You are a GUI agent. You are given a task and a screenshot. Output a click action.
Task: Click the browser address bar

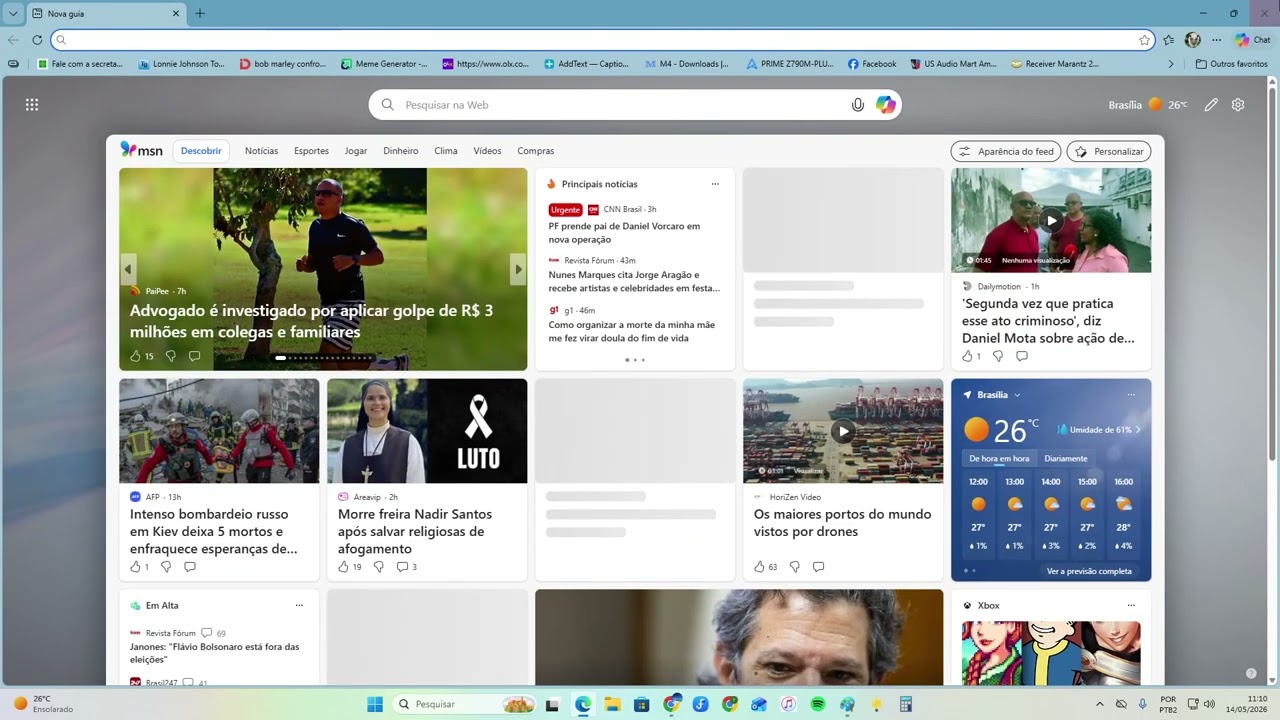(603, 40)
